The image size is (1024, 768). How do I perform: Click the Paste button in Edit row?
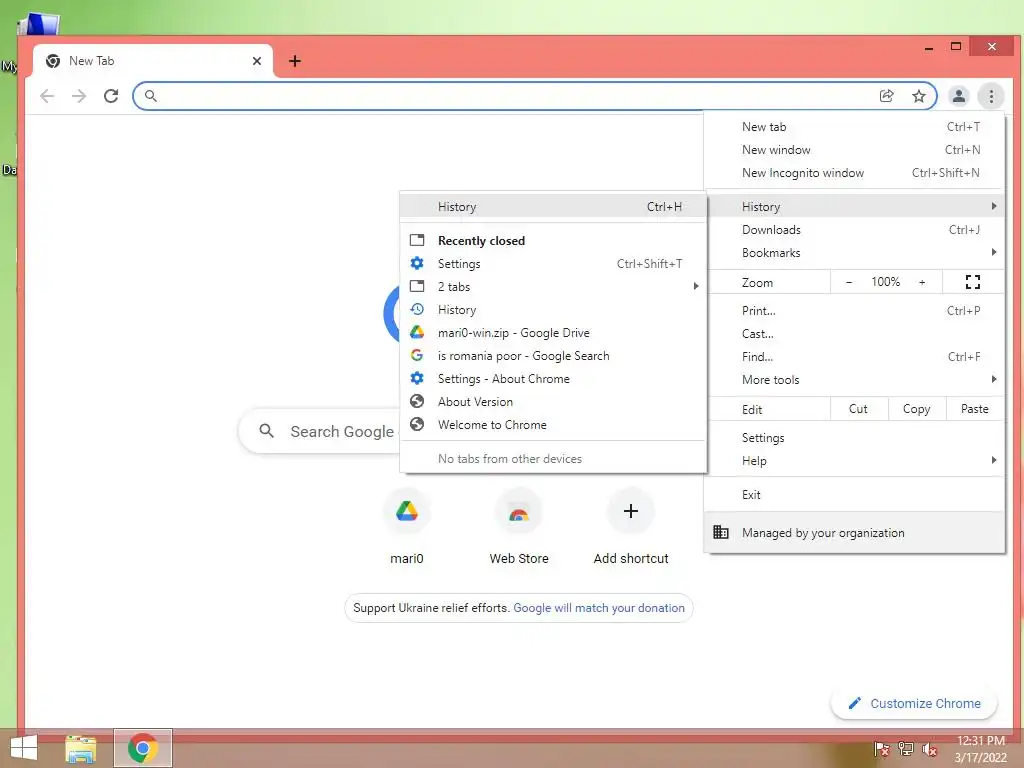pyautogui.click(x=974, y=409)
